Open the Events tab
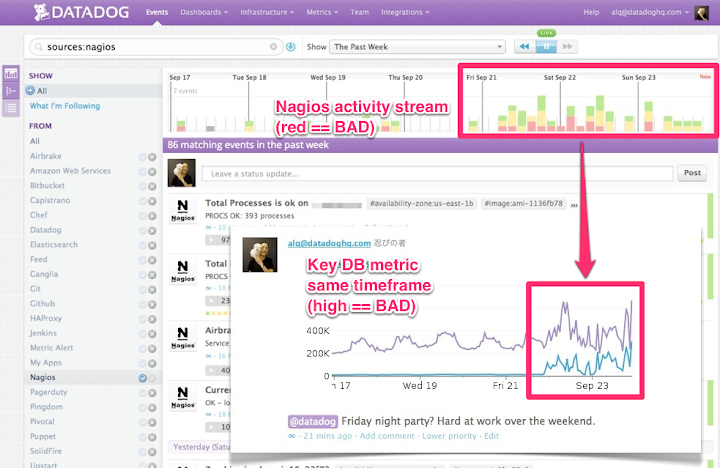 (157, 12)
